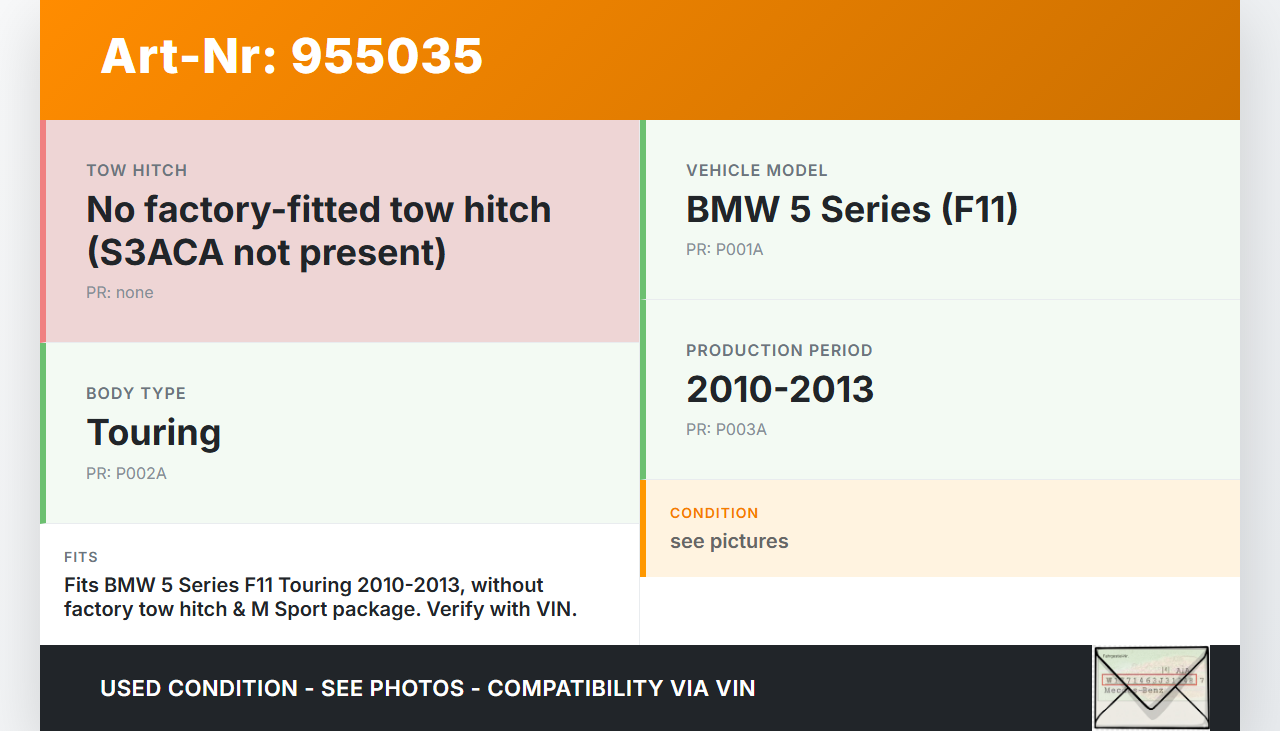Select the TOW HITCH label
This screenshot has height=731, width=1280.
tap(136, 171)
